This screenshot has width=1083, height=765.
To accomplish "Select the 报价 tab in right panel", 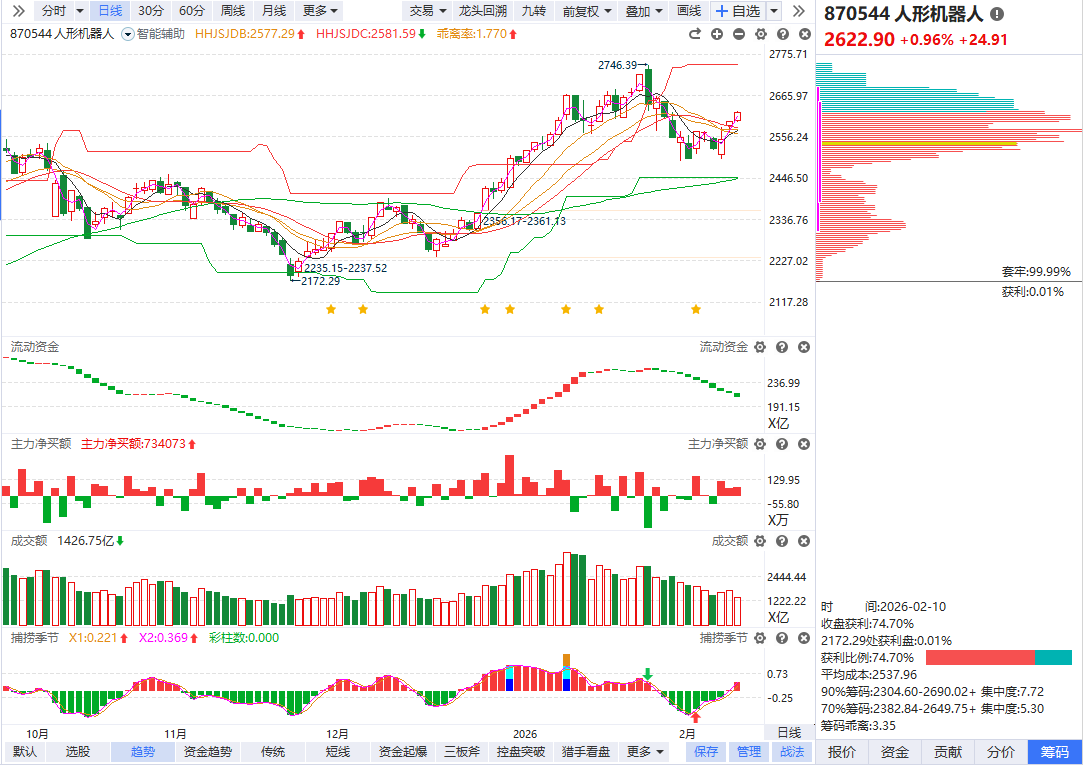I will [842, 752].
